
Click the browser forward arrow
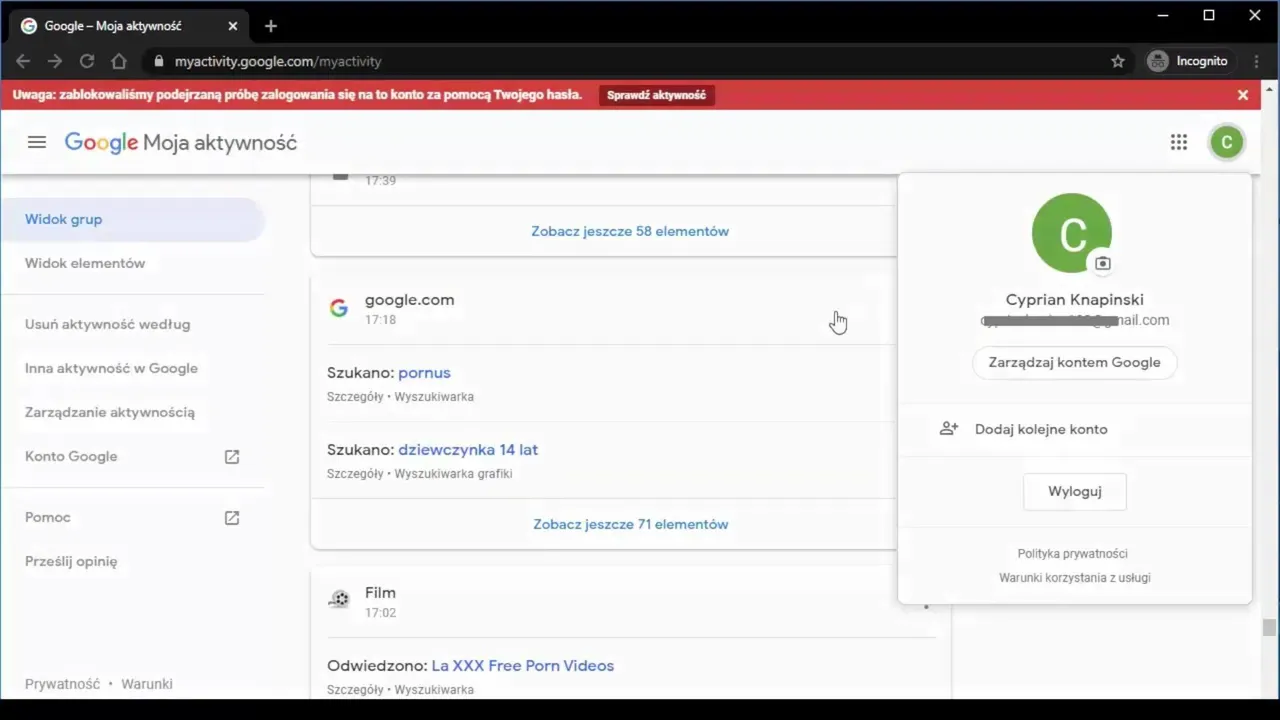[55, 61]
